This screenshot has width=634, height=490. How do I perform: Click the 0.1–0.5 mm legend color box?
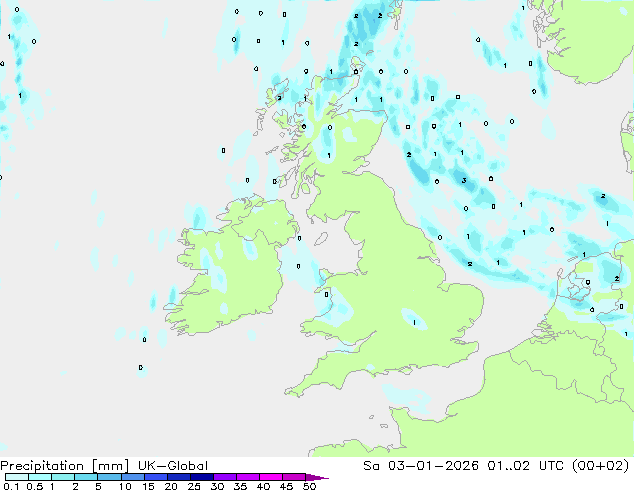(17, 477)
